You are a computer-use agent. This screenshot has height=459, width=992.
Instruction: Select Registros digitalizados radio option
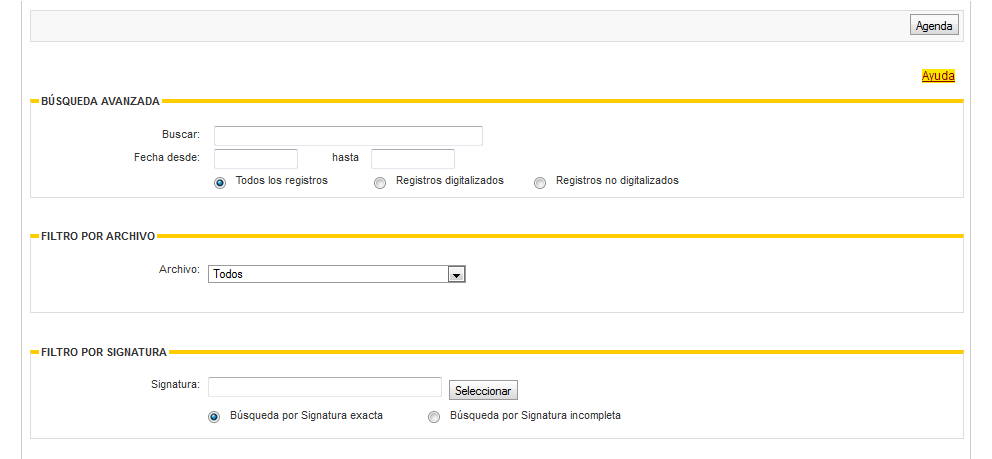click(x=380, y=183)
